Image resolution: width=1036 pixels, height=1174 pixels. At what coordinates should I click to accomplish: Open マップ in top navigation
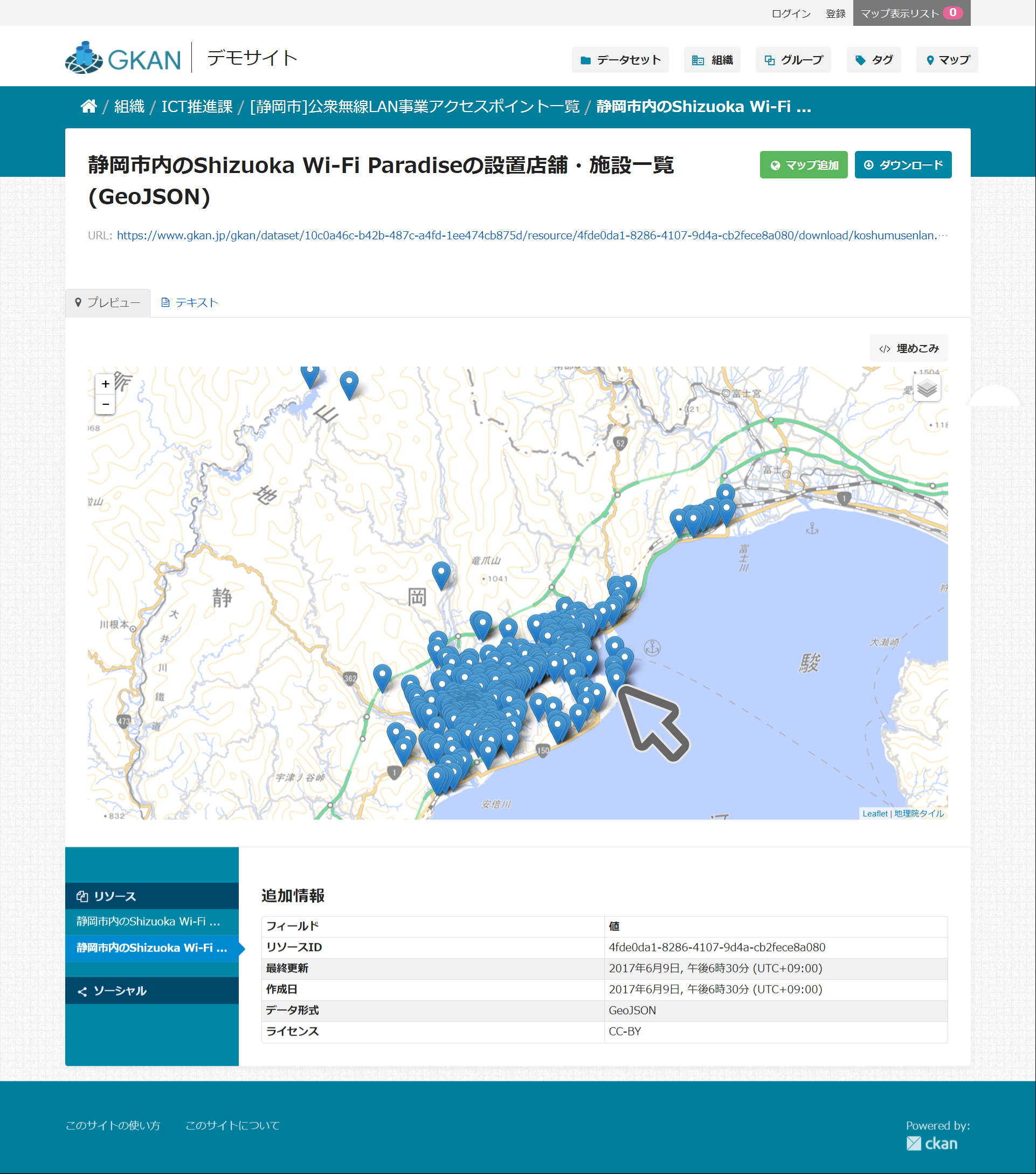point(948,60)
